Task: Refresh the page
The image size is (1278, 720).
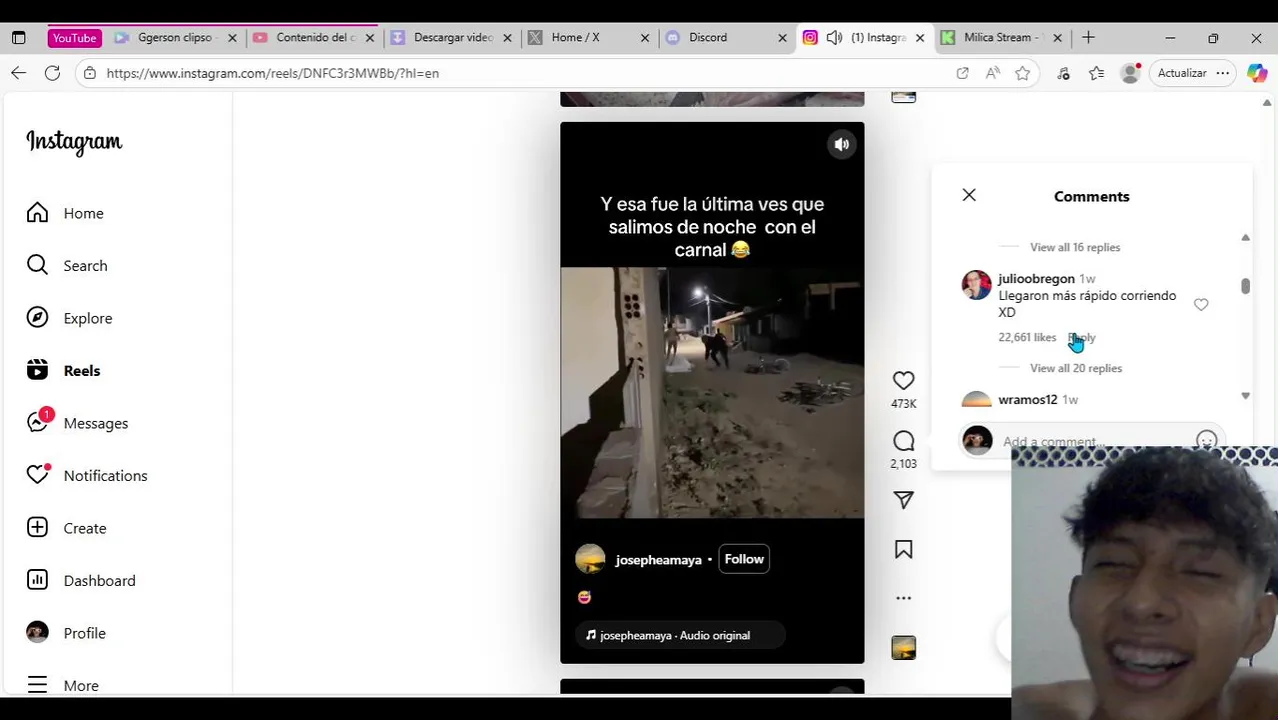Action: pos(52,73)
